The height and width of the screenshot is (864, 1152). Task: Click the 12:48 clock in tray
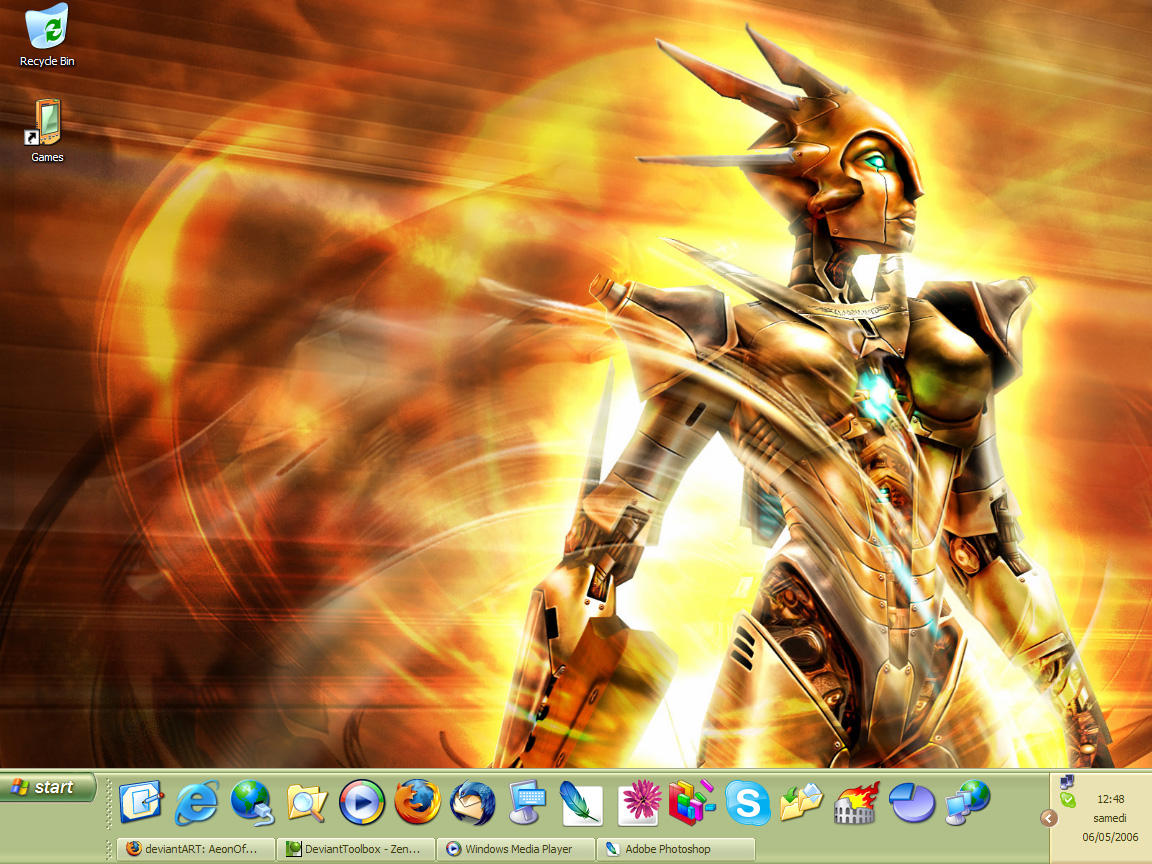(x=1110, y=799)
